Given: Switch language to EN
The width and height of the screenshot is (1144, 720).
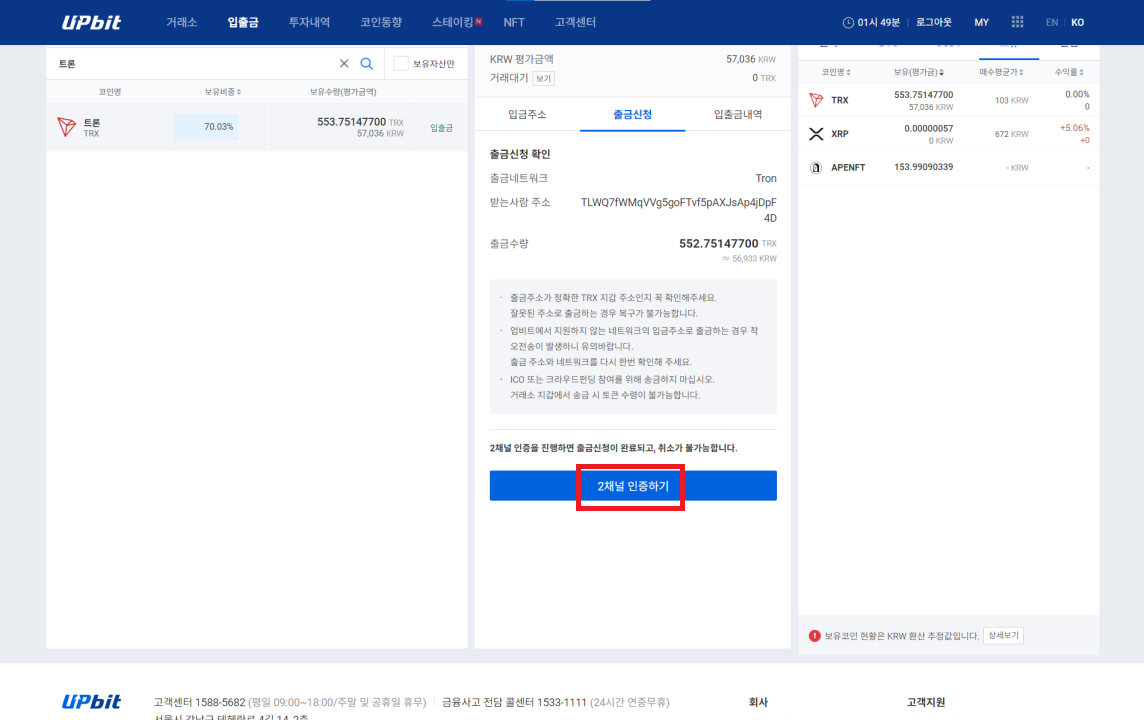Looking at the screenshot, I should (x=1051, y=23).
